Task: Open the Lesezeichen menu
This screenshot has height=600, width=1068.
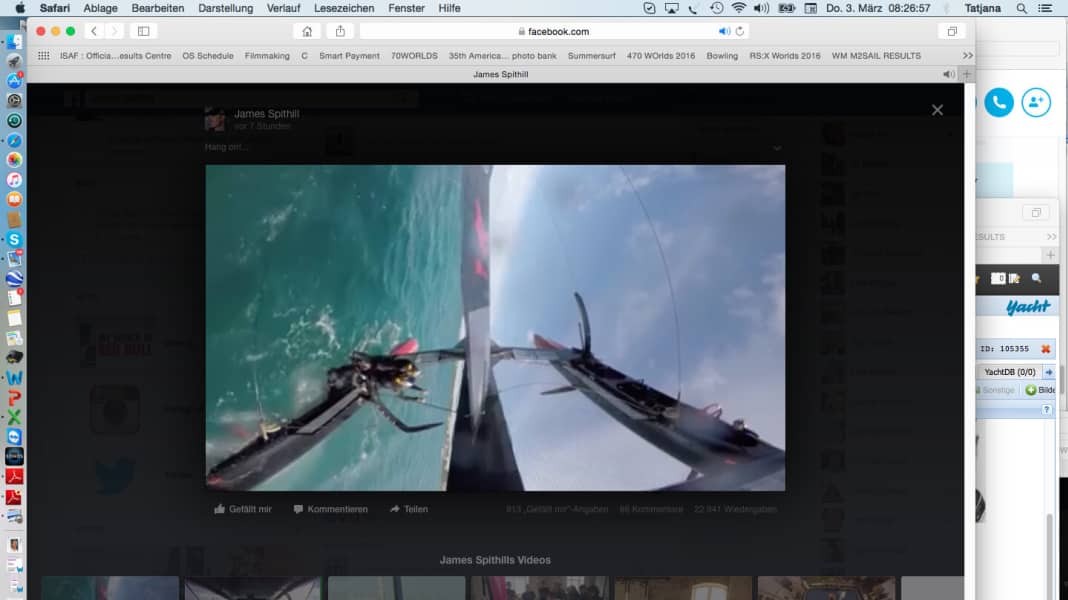Action: (x=344, y=8)
